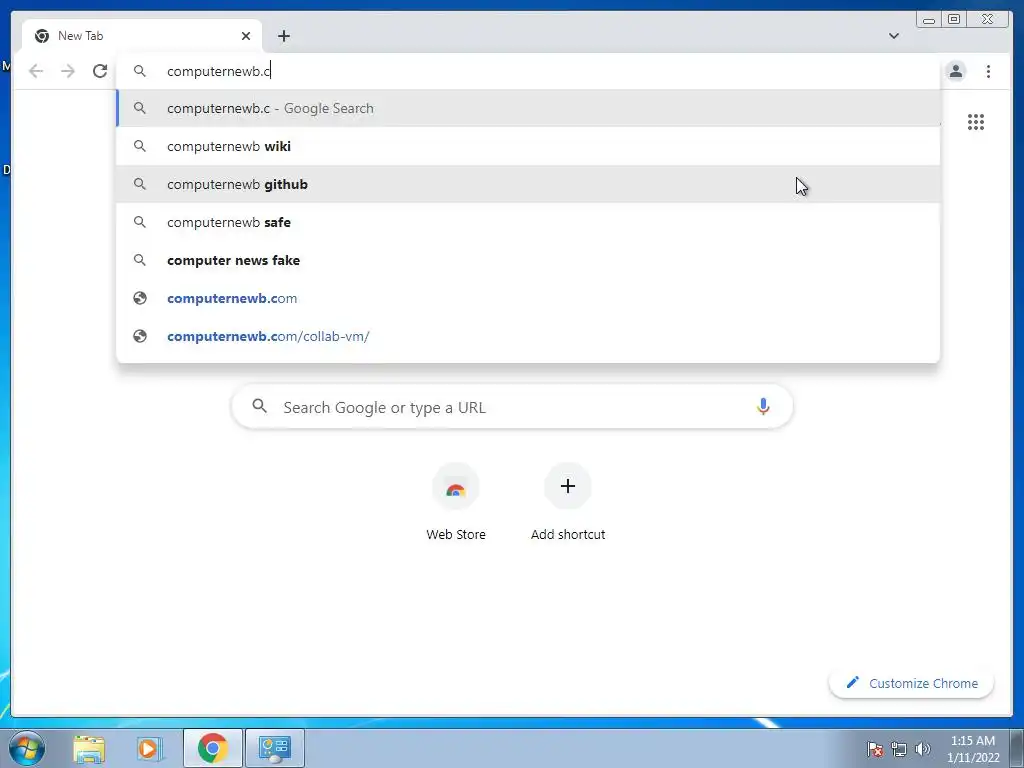Pick the 'computer news fake' suggestion
The width and height of the screenshot is (1024, 768).
point(528,260)
